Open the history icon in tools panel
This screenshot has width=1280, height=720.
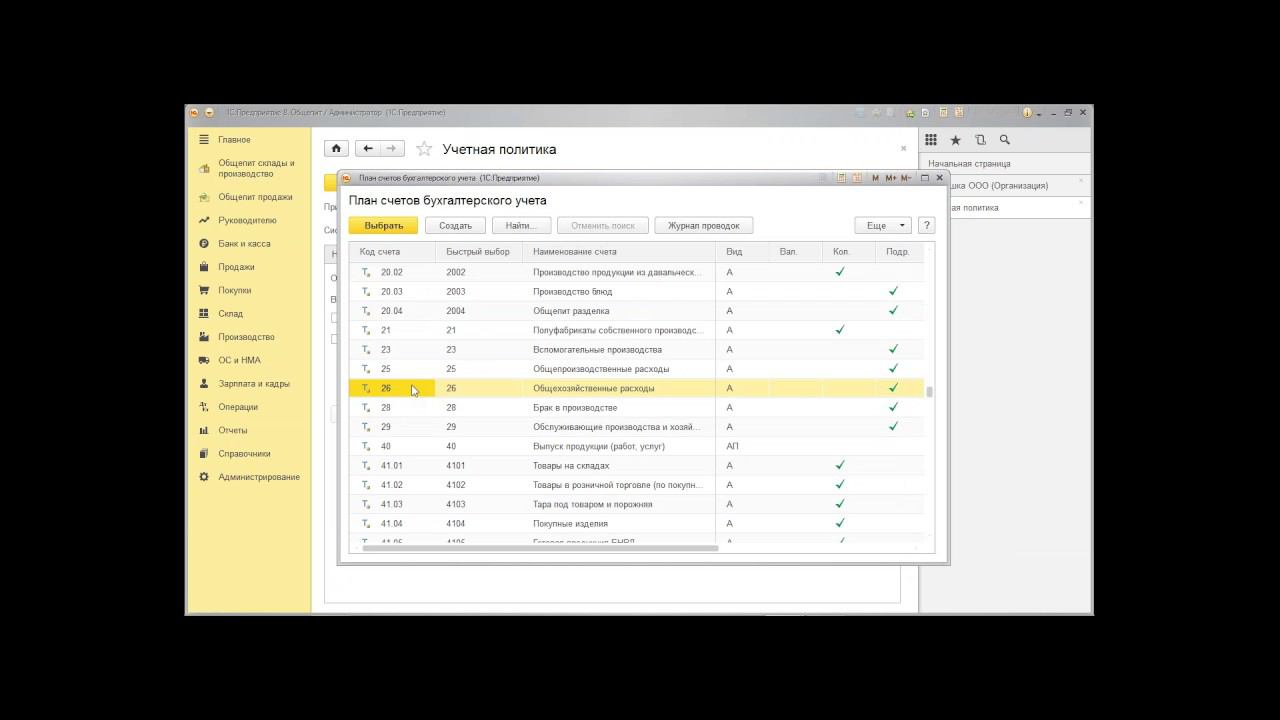980,140
